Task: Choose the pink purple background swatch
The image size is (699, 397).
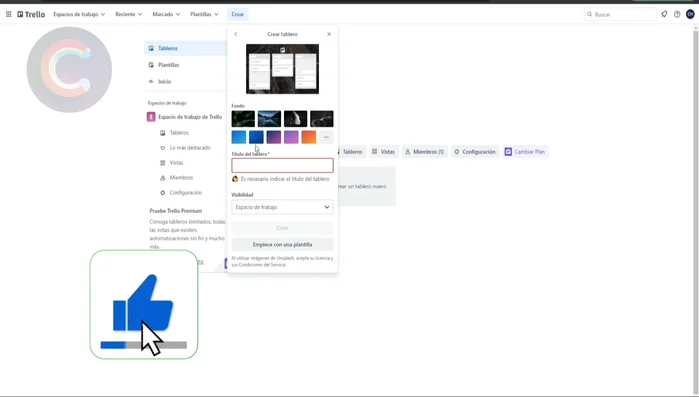Action: pos(291,137)
